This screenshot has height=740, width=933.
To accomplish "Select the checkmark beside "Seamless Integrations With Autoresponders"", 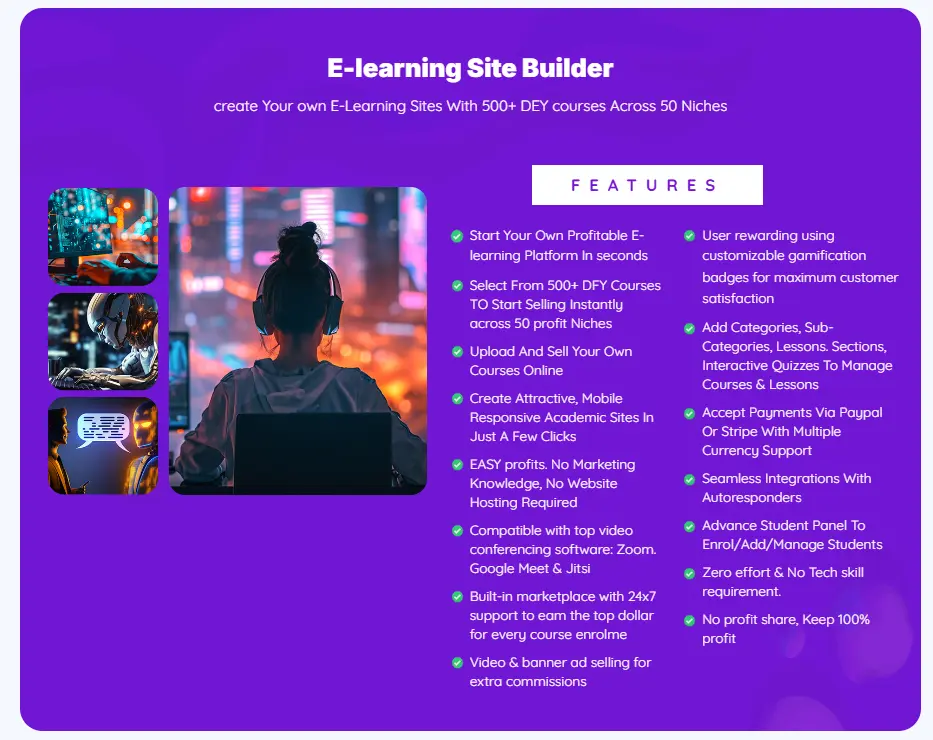I will (690, 479).
